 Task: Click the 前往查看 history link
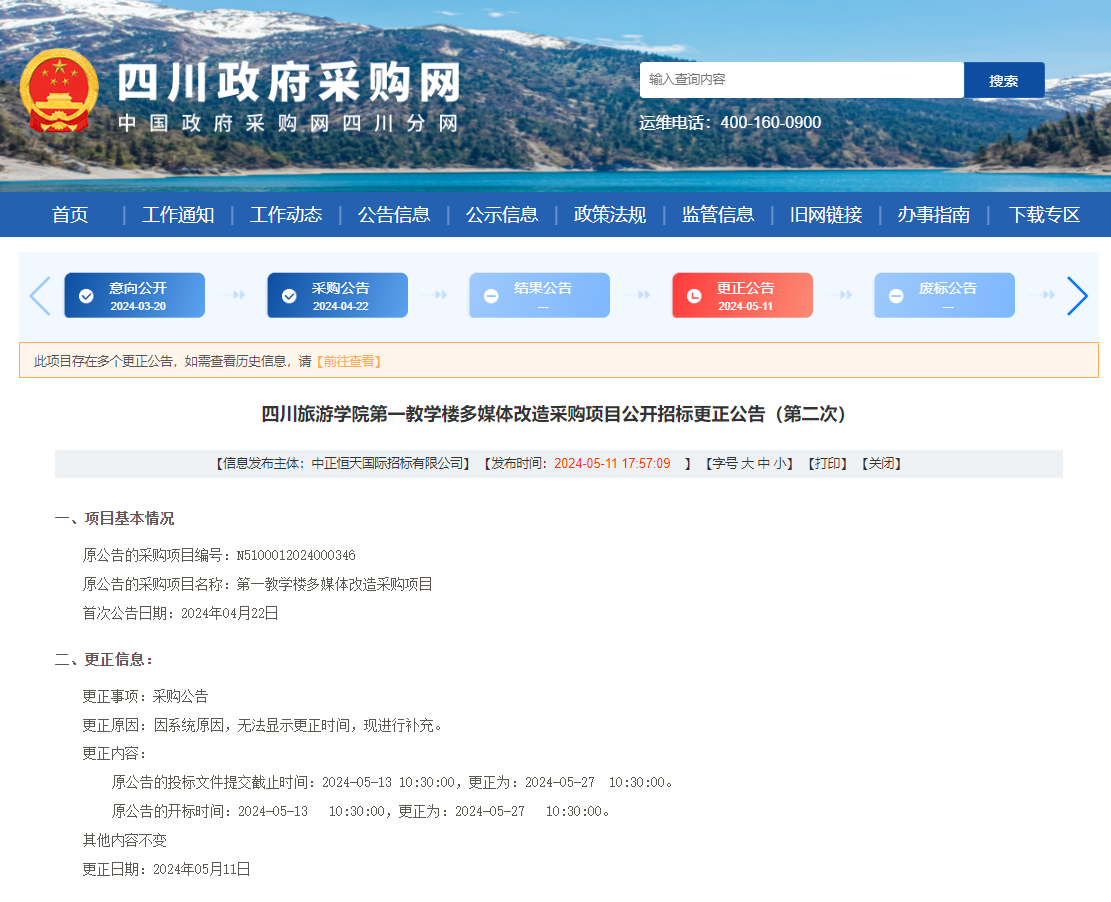coord(349,361)
